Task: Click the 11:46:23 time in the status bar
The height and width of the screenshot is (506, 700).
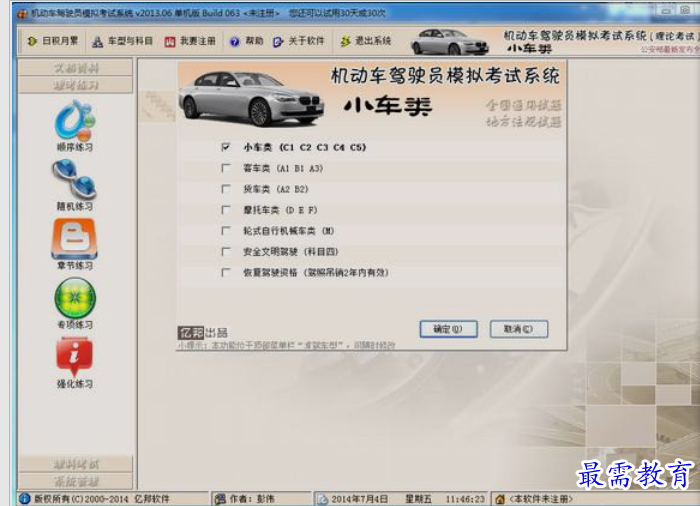Action: tap(465, 499)
